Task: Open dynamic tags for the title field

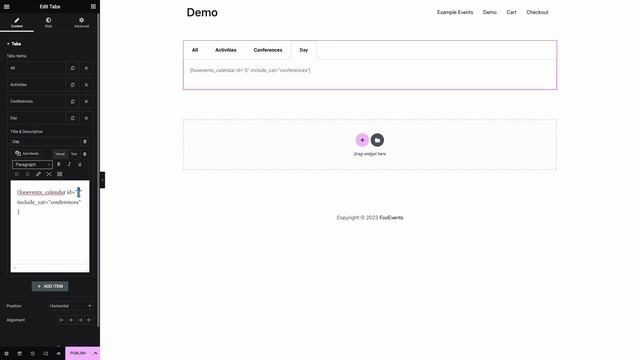Action: tap(85, 142)
